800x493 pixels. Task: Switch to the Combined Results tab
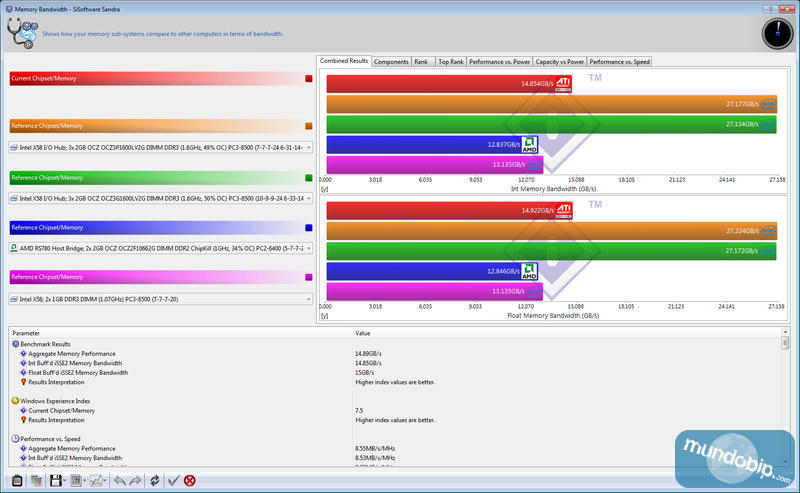pyautogui.click(x=344, y=61)
